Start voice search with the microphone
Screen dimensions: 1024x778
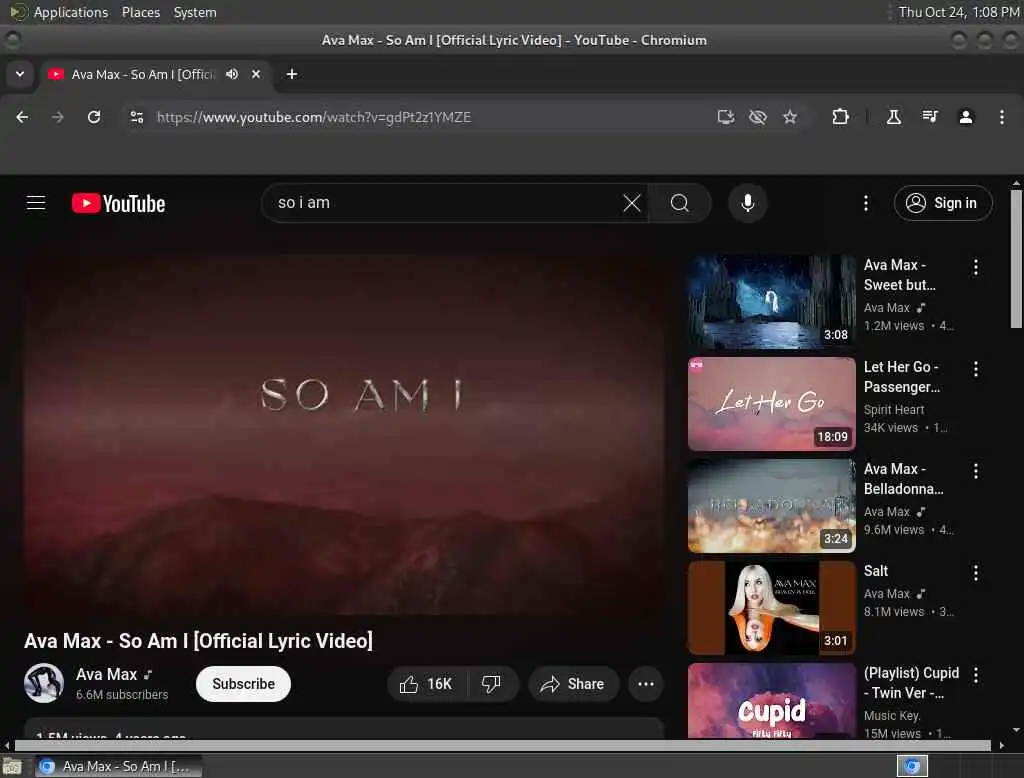(748, 203)
